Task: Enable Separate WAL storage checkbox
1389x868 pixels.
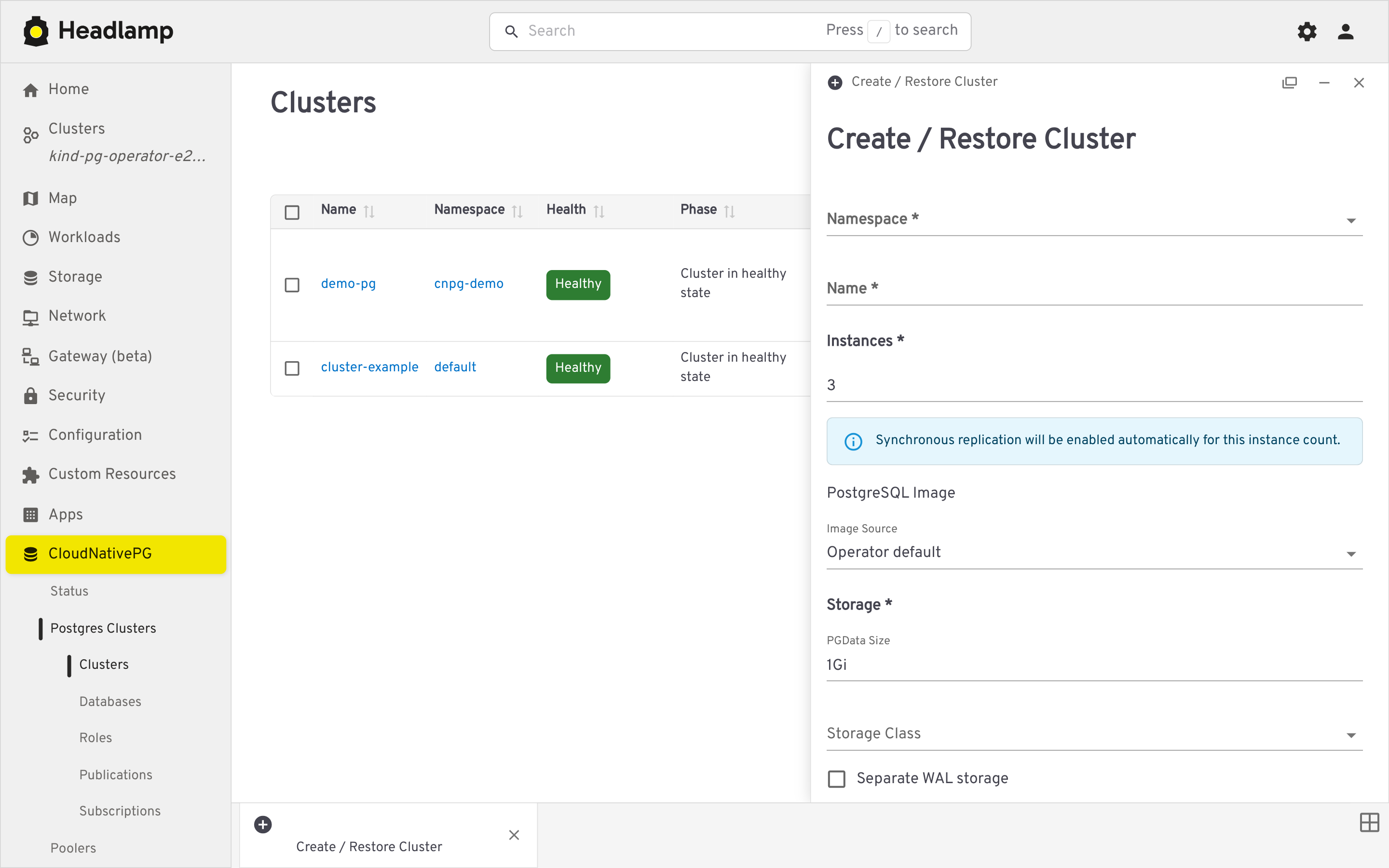Action: pos(836,779)
